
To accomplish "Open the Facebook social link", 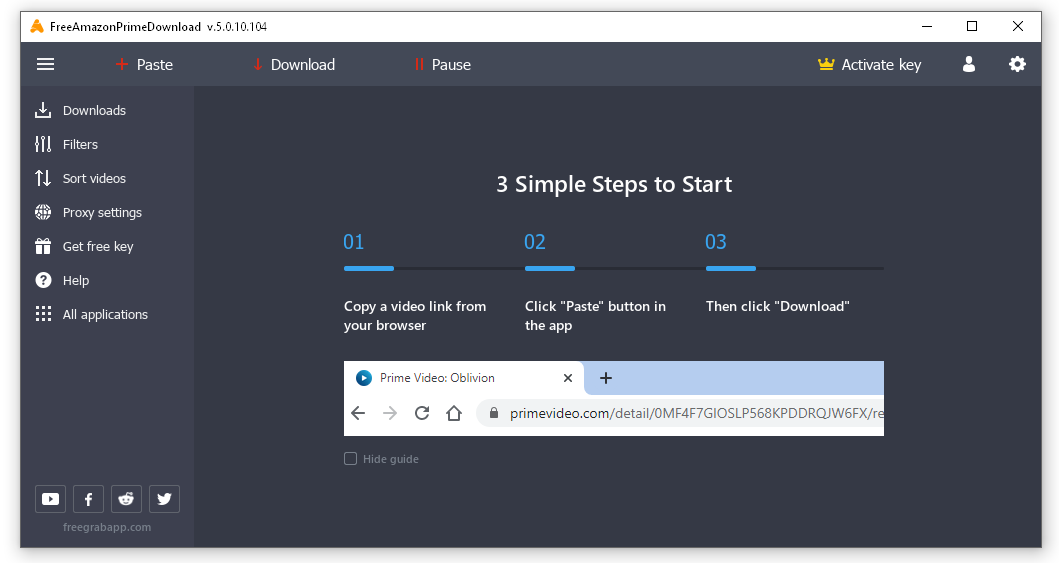I will tap(88, 499).
